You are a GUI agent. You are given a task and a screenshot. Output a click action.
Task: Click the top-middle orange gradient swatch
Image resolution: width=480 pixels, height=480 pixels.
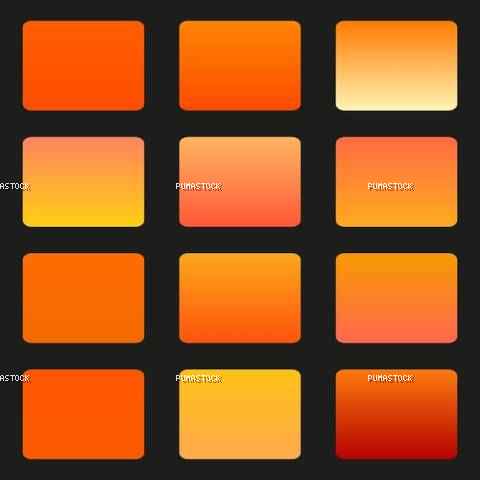(240, 66)
